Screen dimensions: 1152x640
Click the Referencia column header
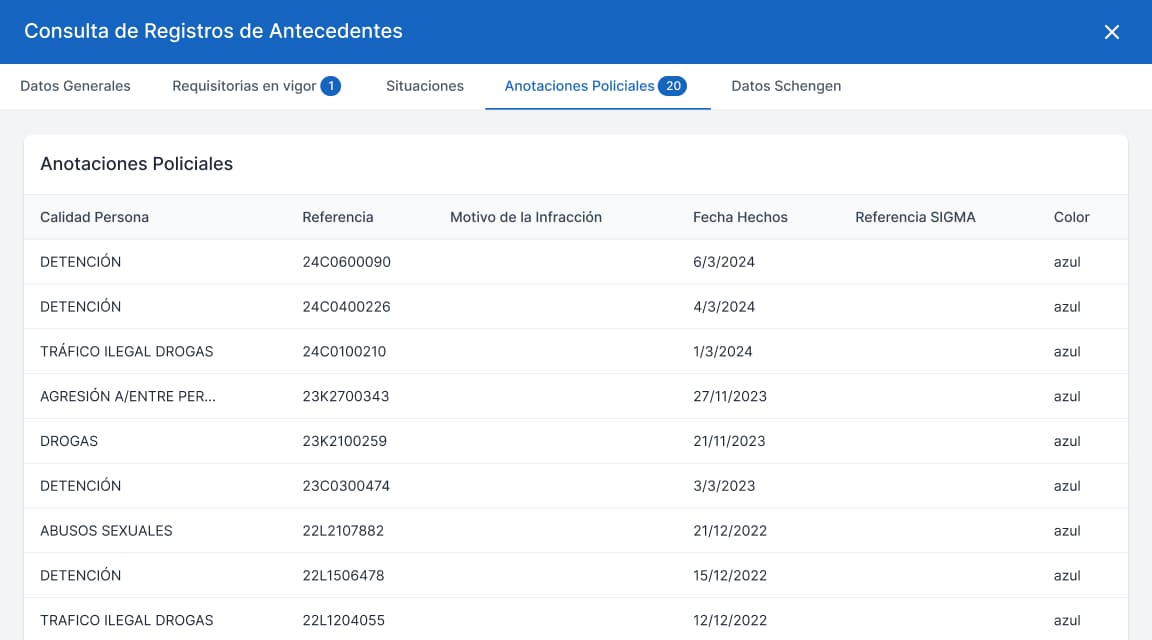point(338,217)
